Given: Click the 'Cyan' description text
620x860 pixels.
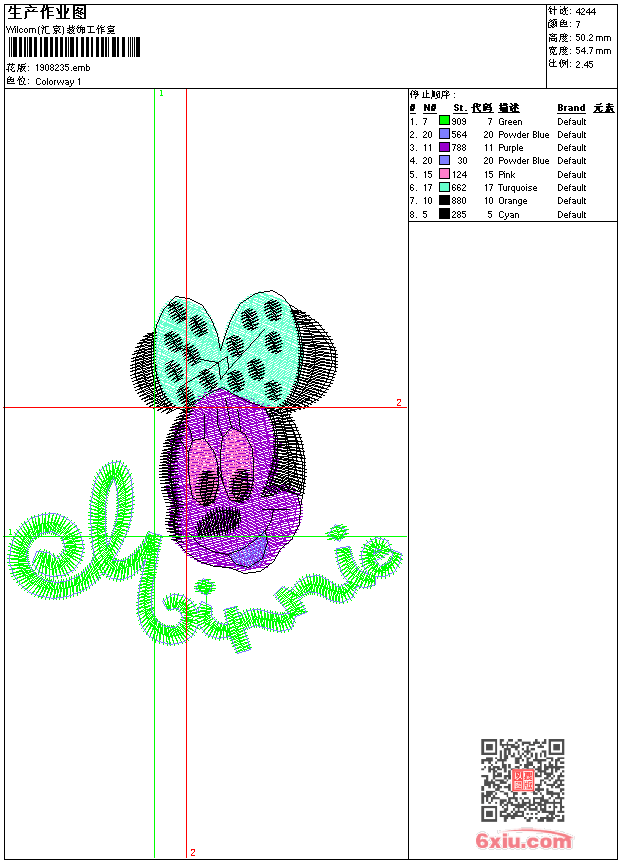Looking at the screenshot, I should click(x=508, y=214).
